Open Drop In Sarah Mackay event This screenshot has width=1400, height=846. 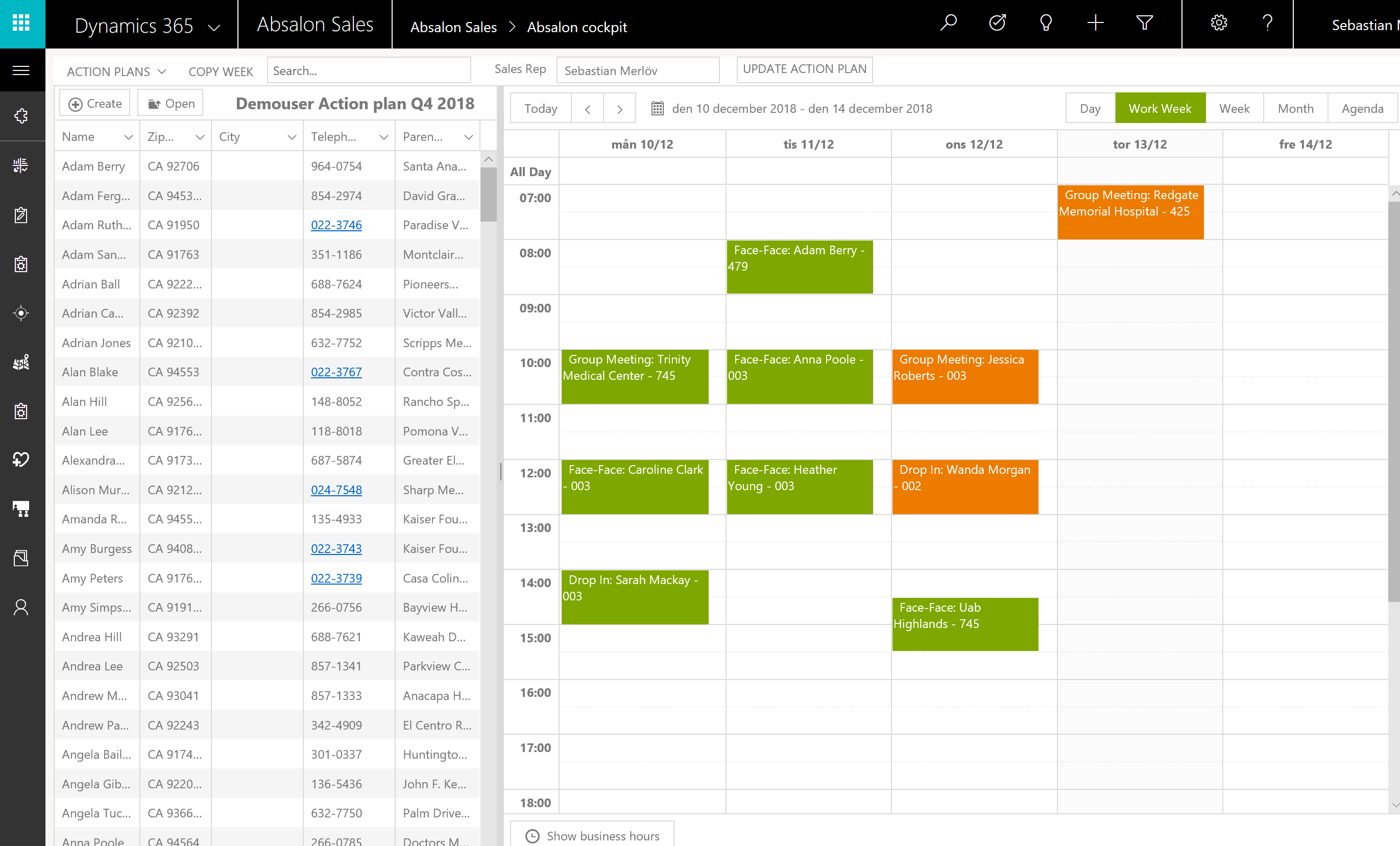pos(635,597)
